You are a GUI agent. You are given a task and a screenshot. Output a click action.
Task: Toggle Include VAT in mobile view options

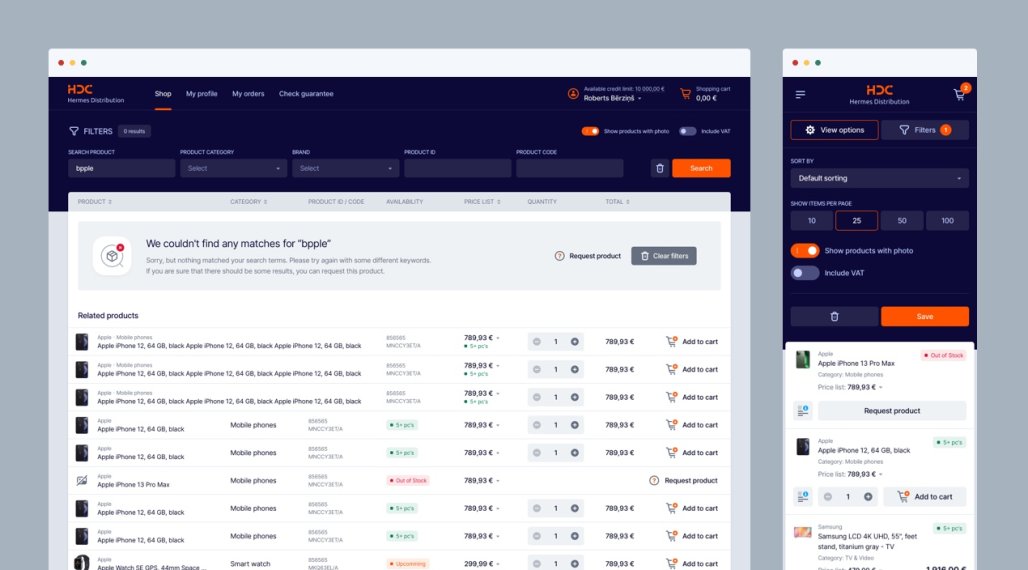coord(804,273)
